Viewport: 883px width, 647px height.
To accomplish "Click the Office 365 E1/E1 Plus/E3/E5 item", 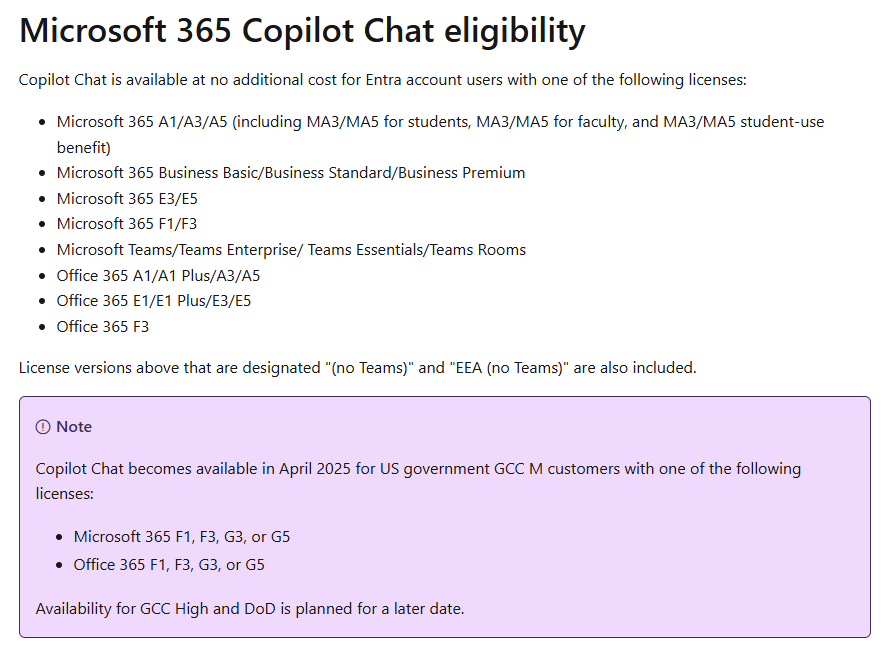I will [154, 301].
